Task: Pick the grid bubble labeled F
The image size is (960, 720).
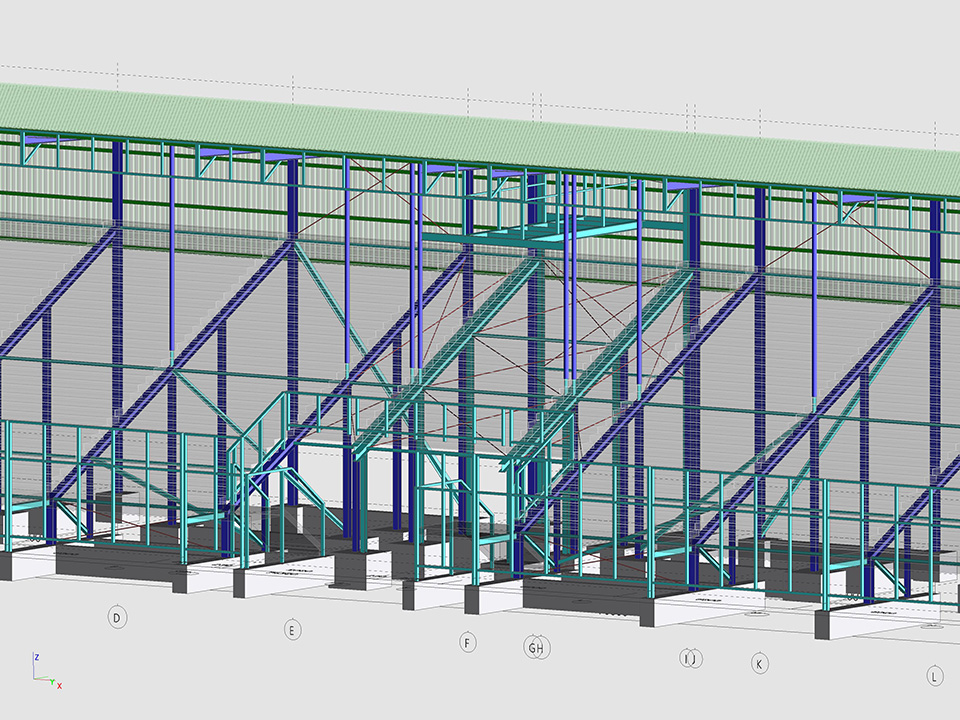Action: 467,642
